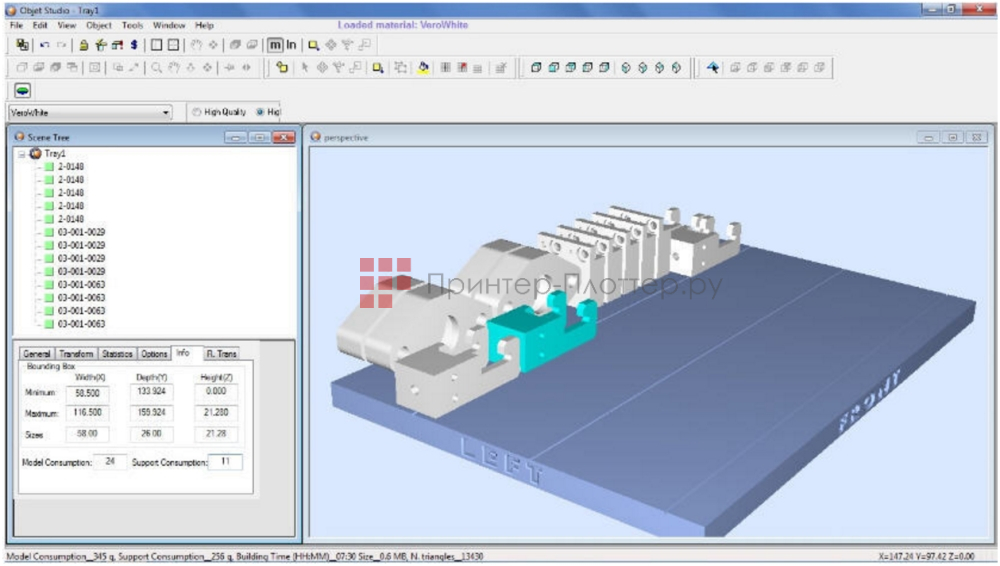1000x566 pixels.
Task: Switch to four-view split layout icon
Action: (173, 45)
